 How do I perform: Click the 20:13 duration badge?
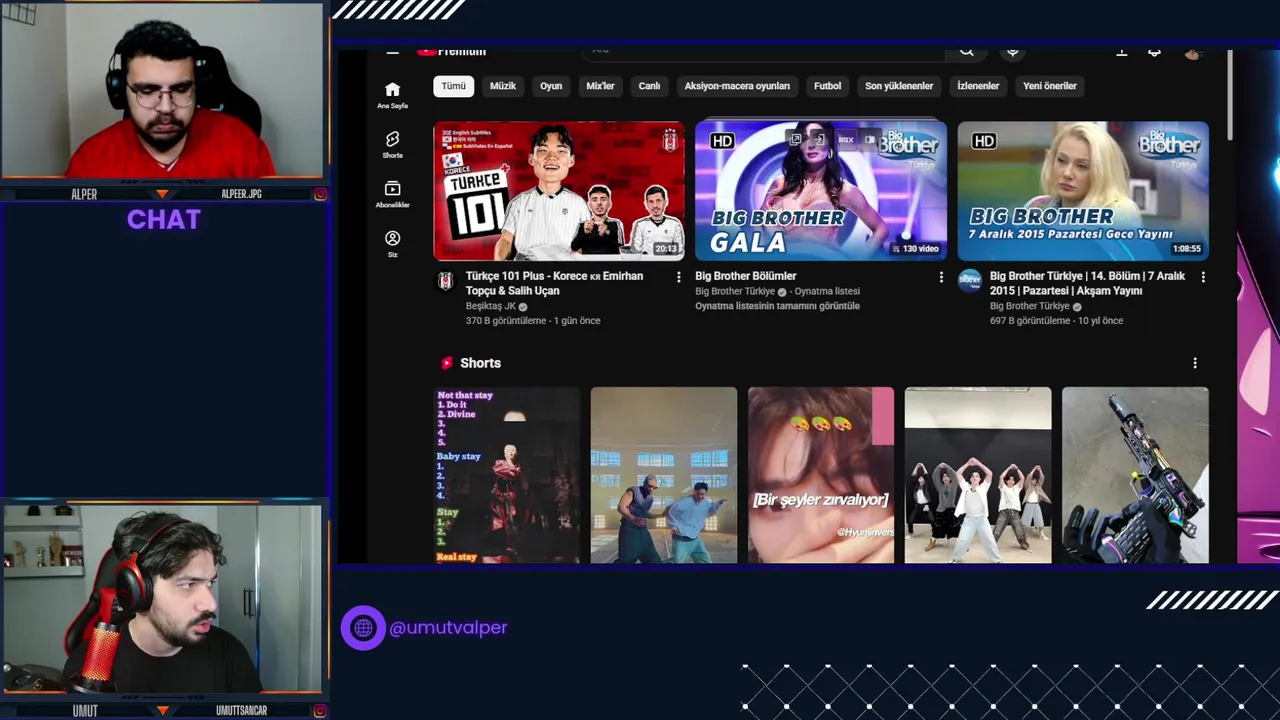pyautogui.click(x=666, y=249)
